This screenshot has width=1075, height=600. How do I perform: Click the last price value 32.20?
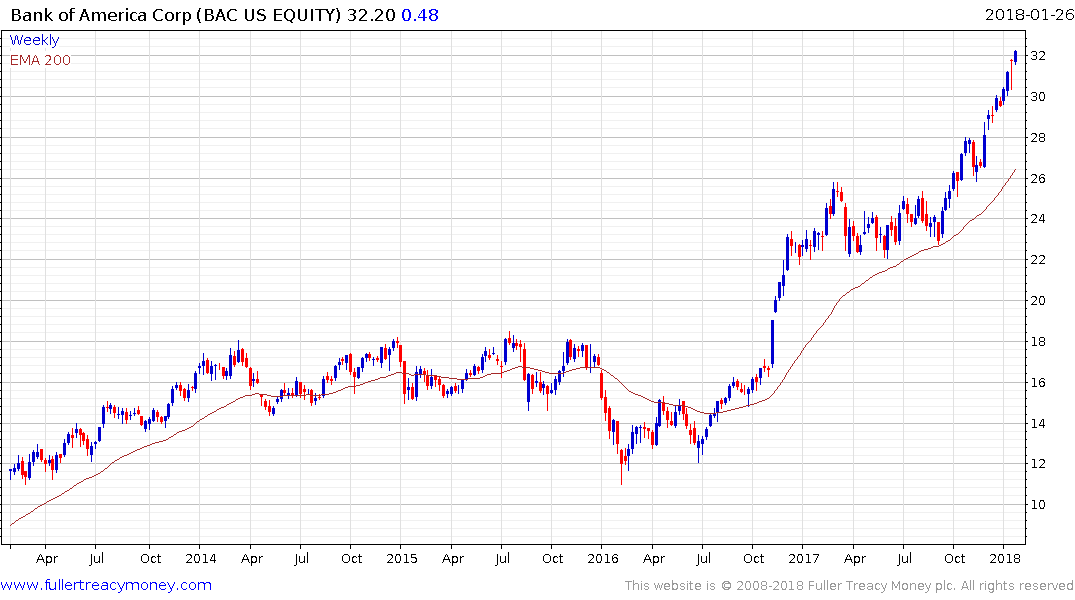pos(371,14)
